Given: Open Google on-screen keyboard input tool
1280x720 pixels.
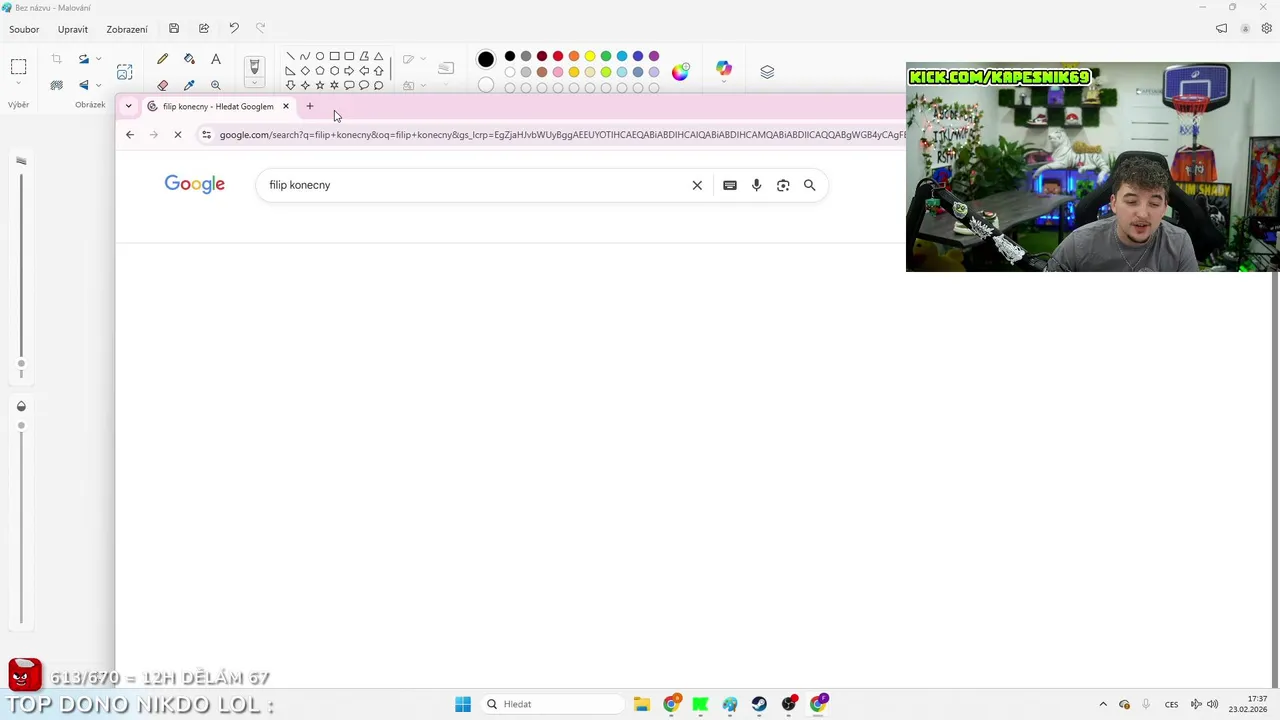Looking at the screenshot, I should 730,185.
